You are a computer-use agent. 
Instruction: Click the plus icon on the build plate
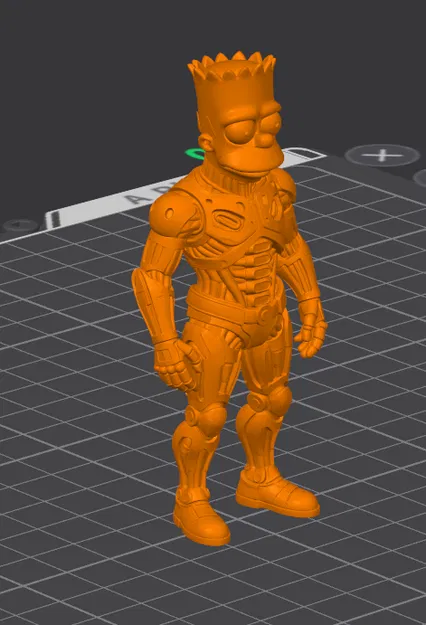click(382, 155)
